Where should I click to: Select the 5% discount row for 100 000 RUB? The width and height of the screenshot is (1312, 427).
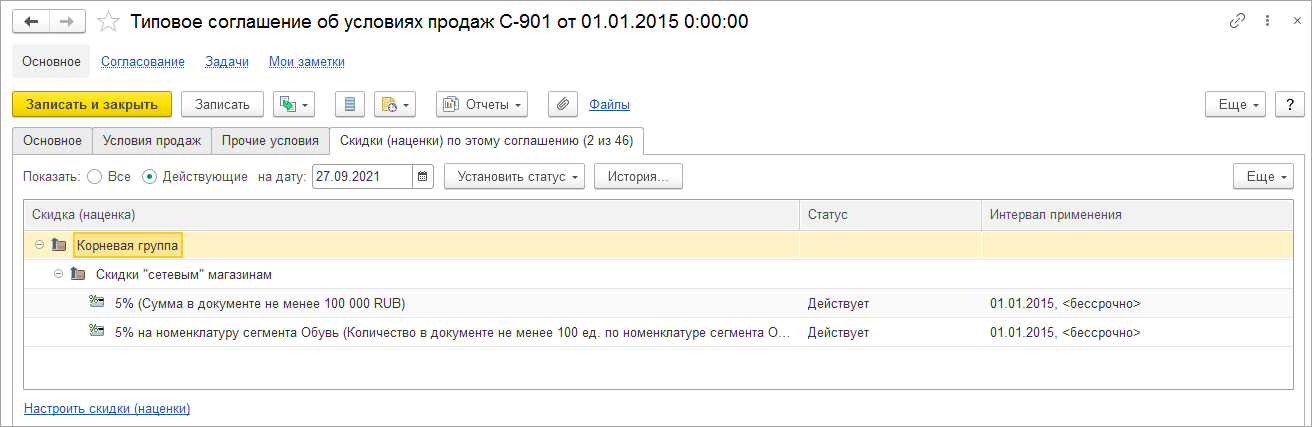(260, 303)
